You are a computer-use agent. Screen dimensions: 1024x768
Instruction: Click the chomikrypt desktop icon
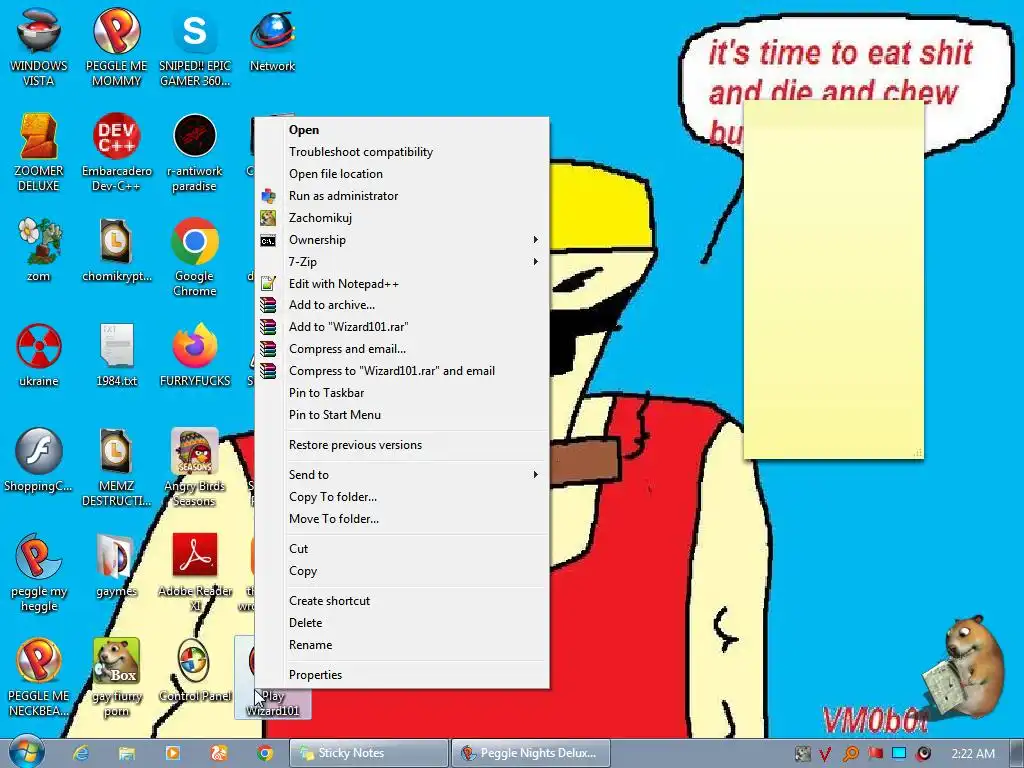pyautogui.click(x=116, y=249)
